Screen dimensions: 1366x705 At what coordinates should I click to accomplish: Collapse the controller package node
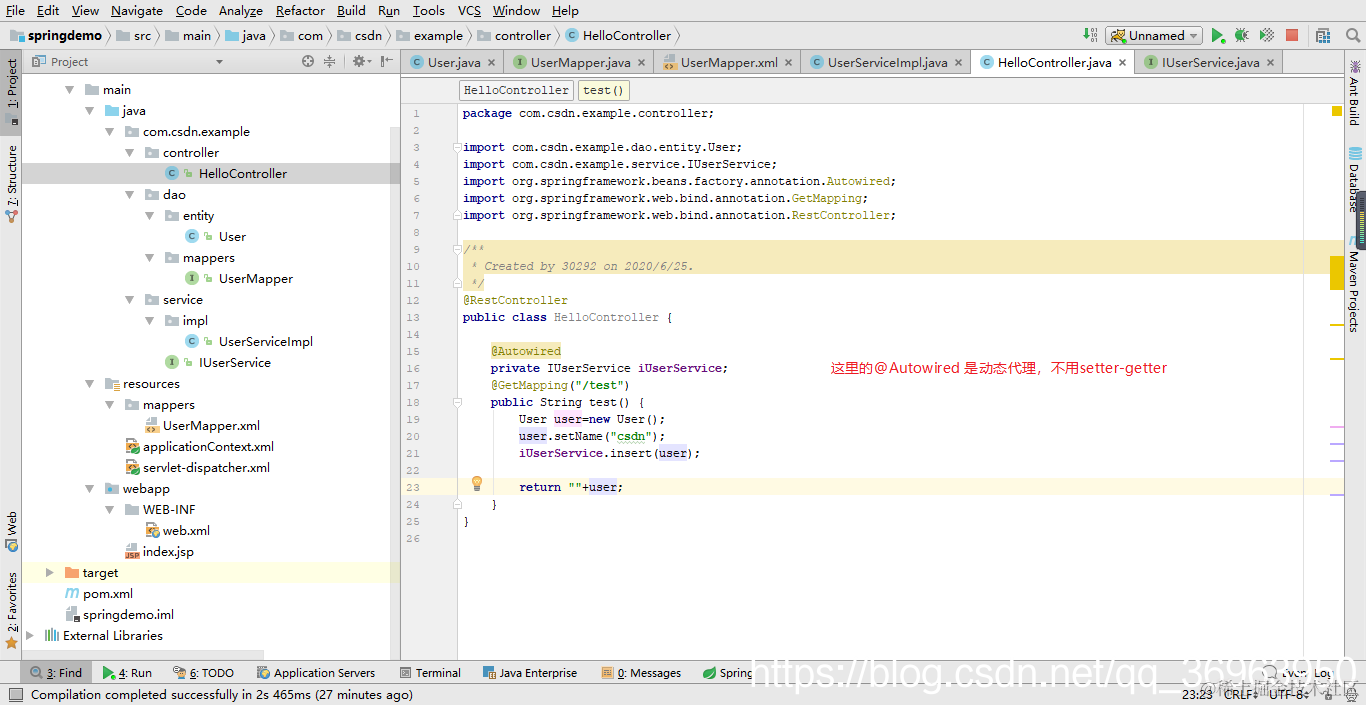coord(130,152)
